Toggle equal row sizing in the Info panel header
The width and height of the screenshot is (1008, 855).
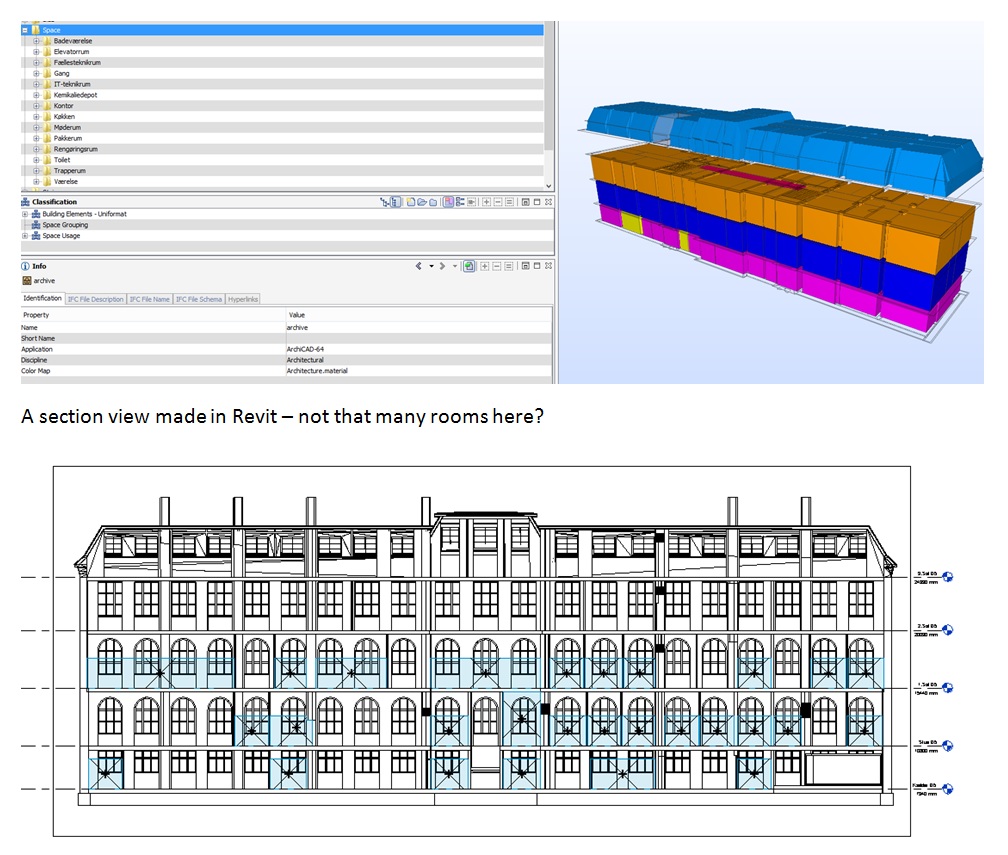[509, 266]
